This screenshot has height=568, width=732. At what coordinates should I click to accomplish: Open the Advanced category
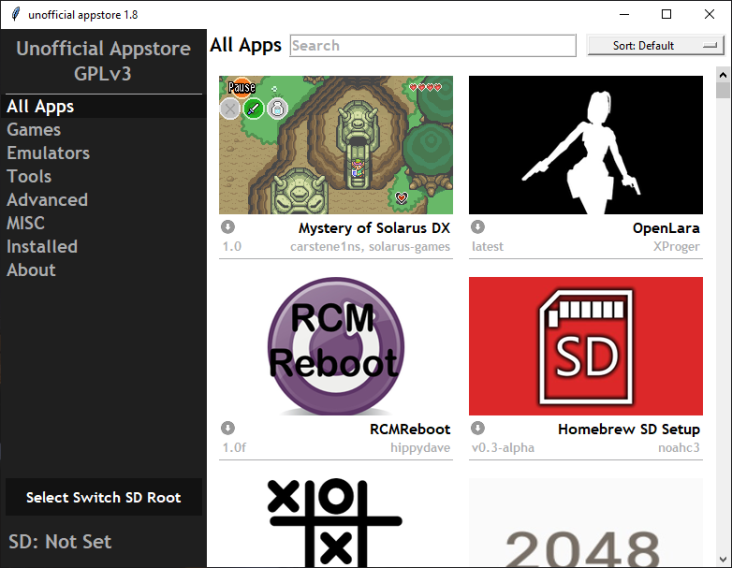pyautogui.click(x=104, y=200)
